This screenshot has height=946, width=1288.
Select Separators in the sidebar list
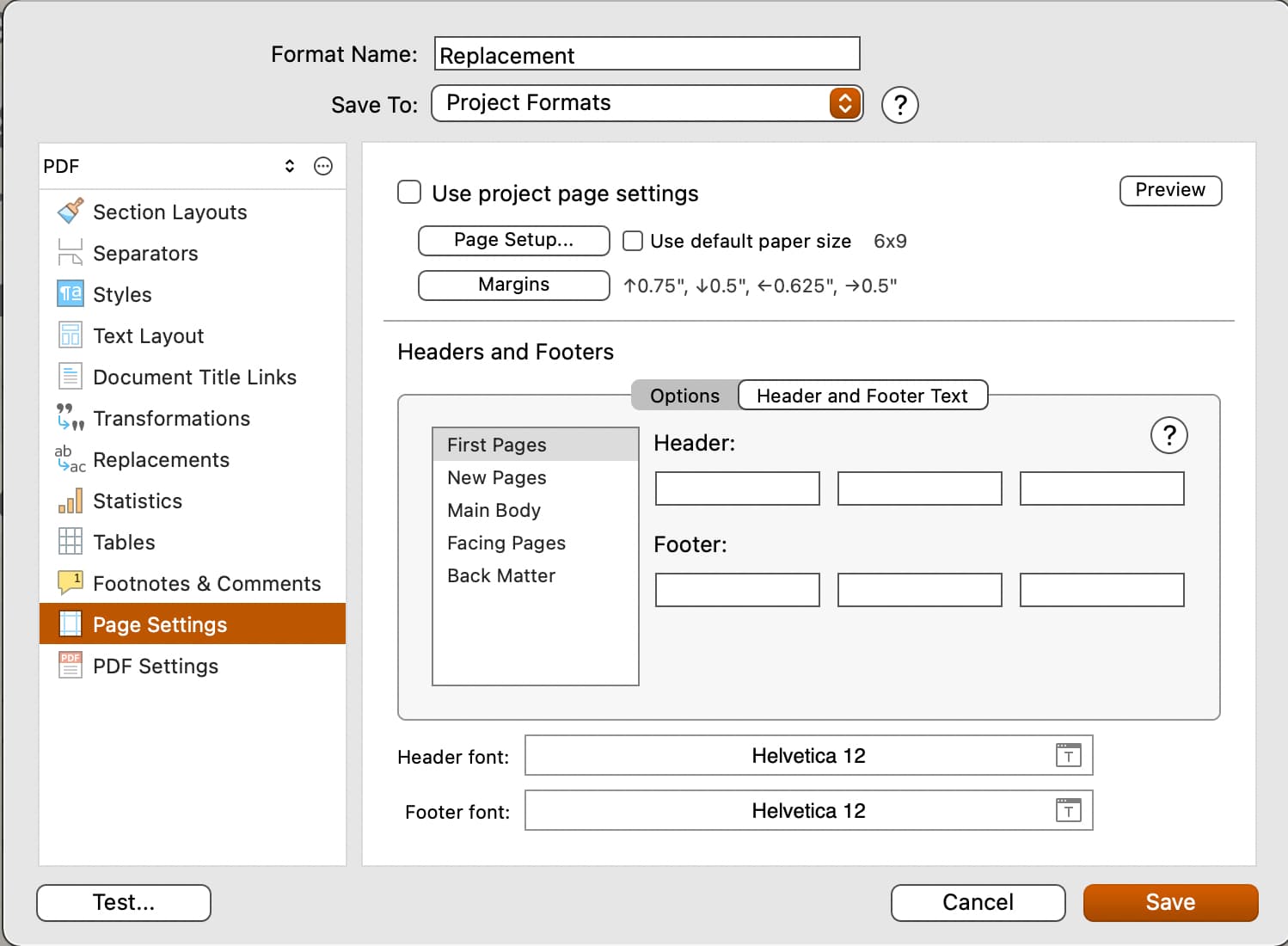click(x=193, y=253)
